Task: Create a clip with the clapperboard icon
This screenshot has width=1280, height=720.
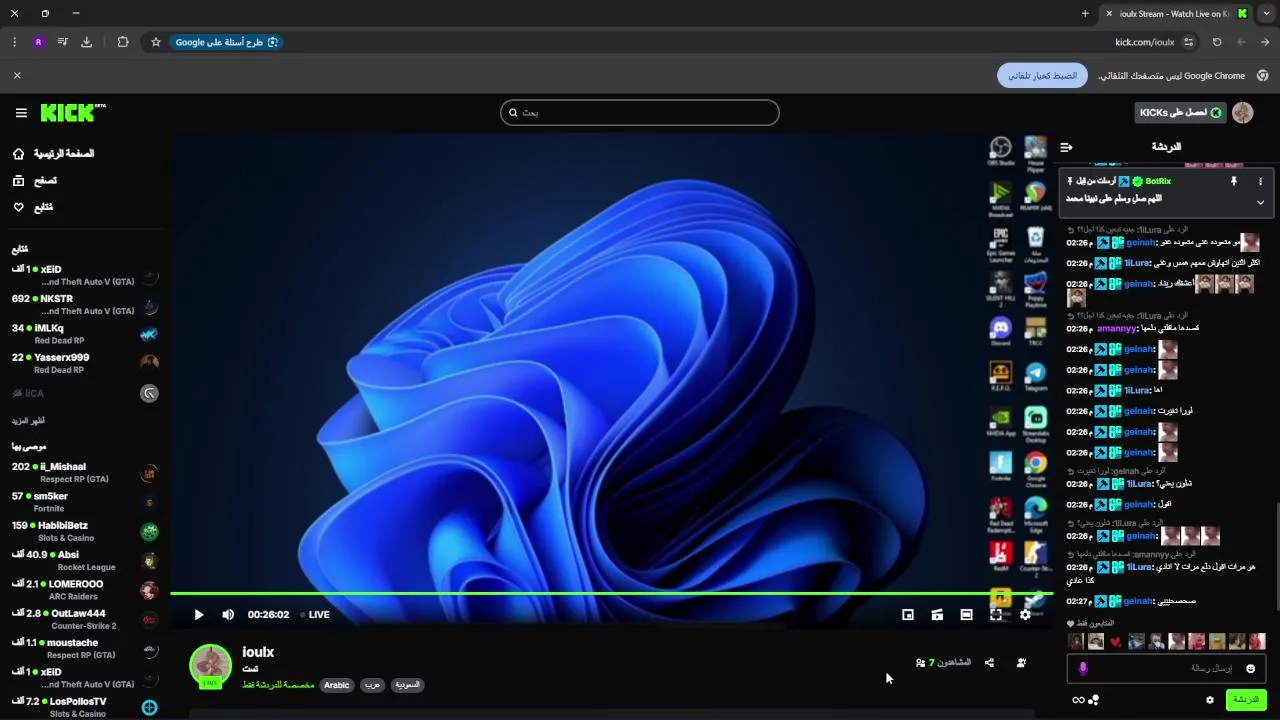Action: pyautogui.click(x=937, y=615)
